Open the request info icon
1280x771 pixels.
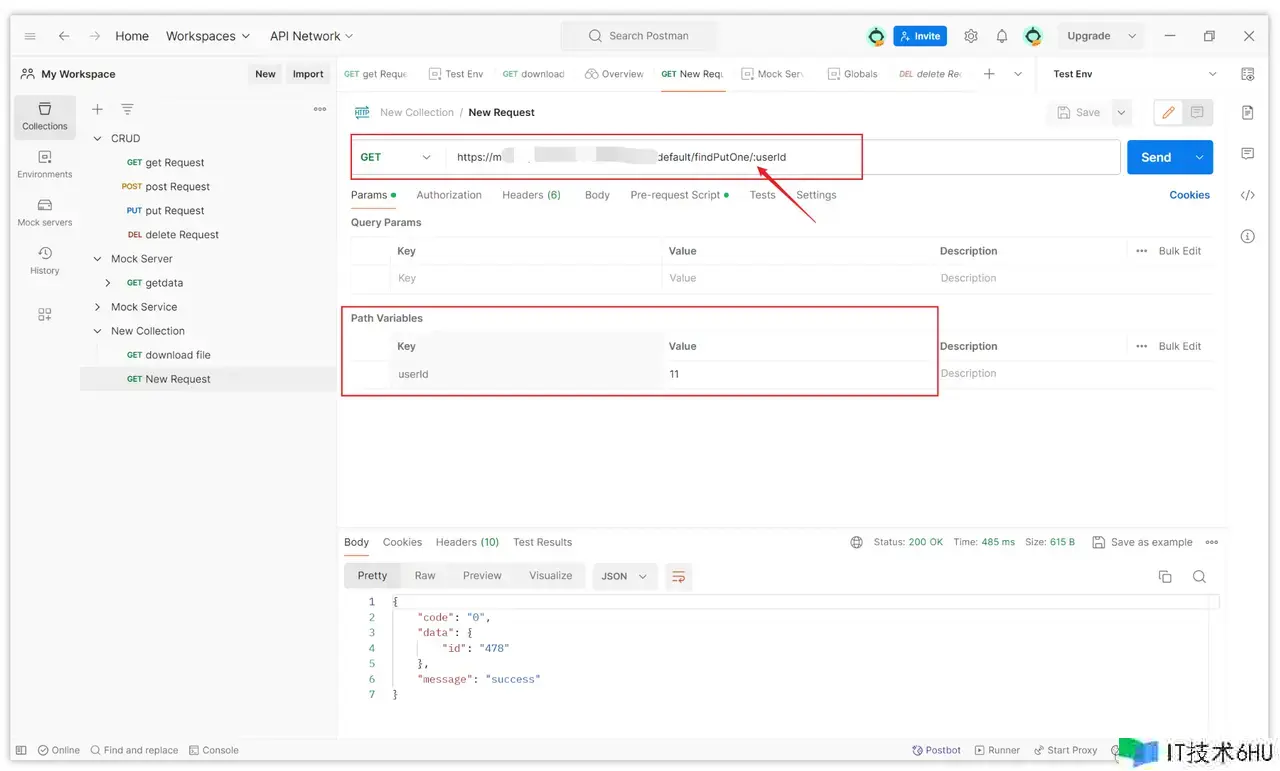1247,237
